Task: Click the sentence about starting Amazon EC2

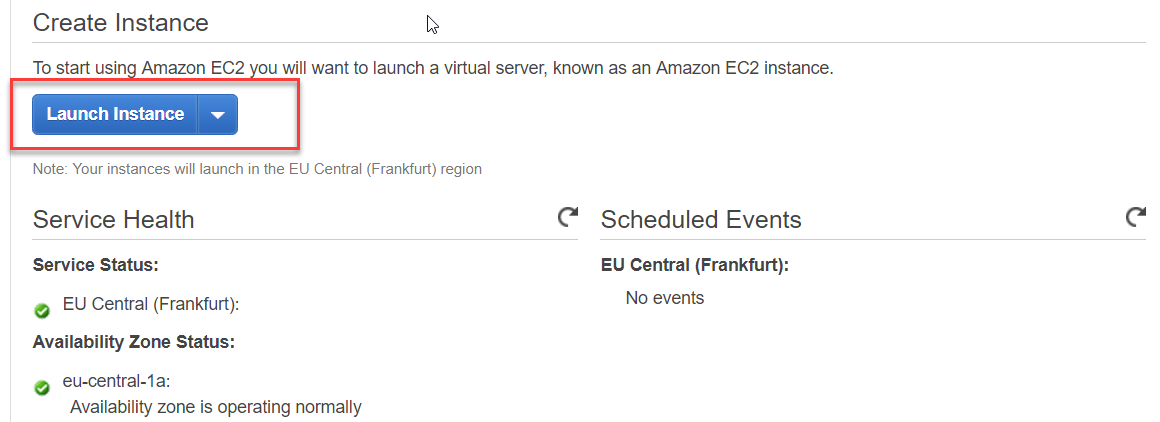Action: click(432, 68)
